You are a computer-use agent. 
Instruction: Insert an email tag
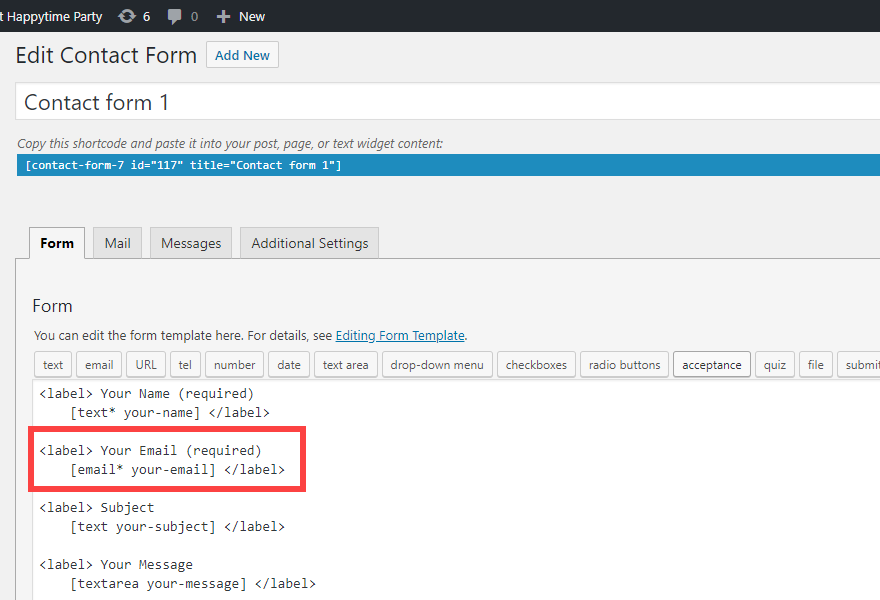click(x=99, y=365)
